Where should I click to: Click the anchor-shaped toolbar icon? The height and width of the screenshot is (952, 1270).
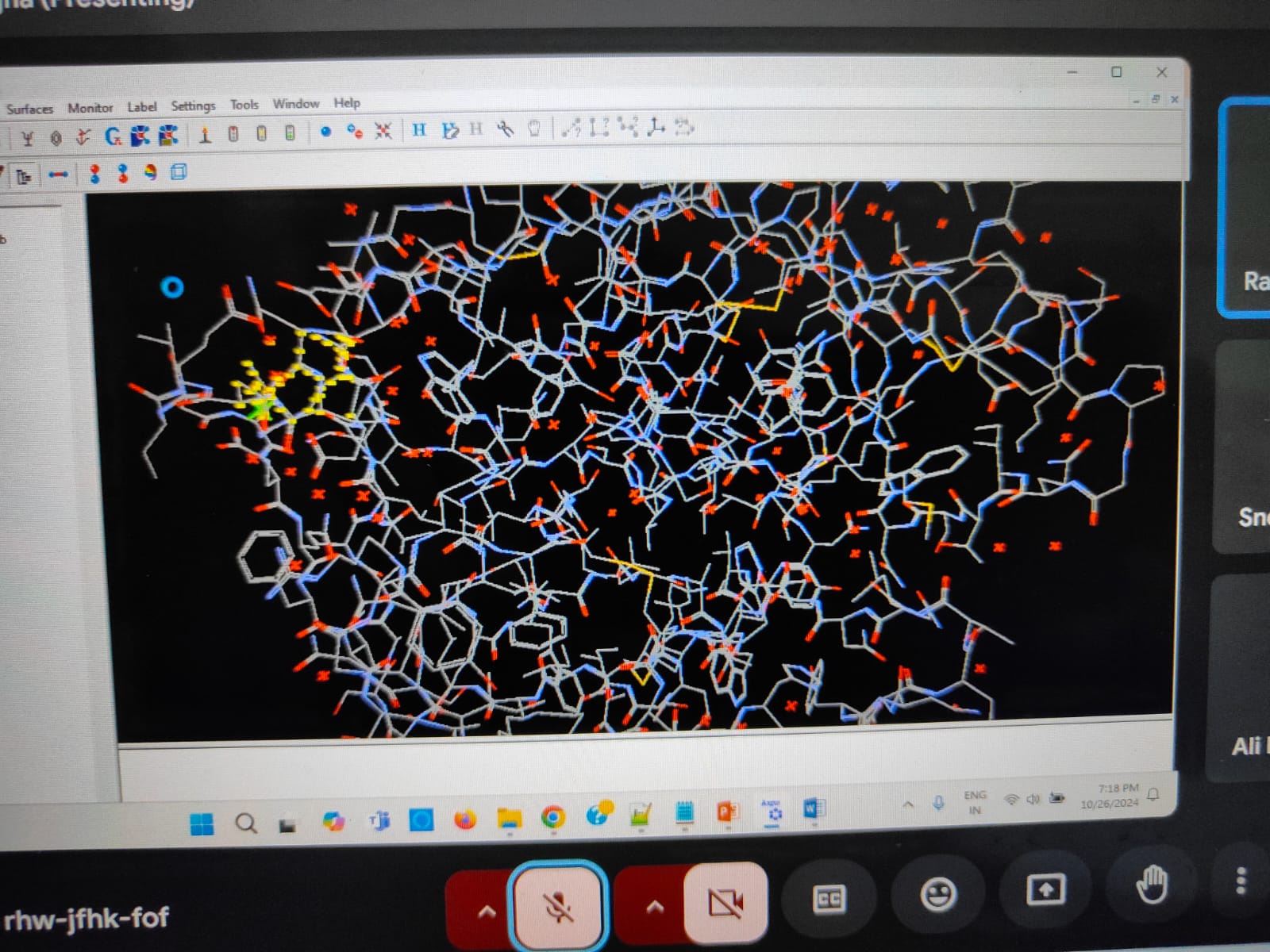[82, 137]
